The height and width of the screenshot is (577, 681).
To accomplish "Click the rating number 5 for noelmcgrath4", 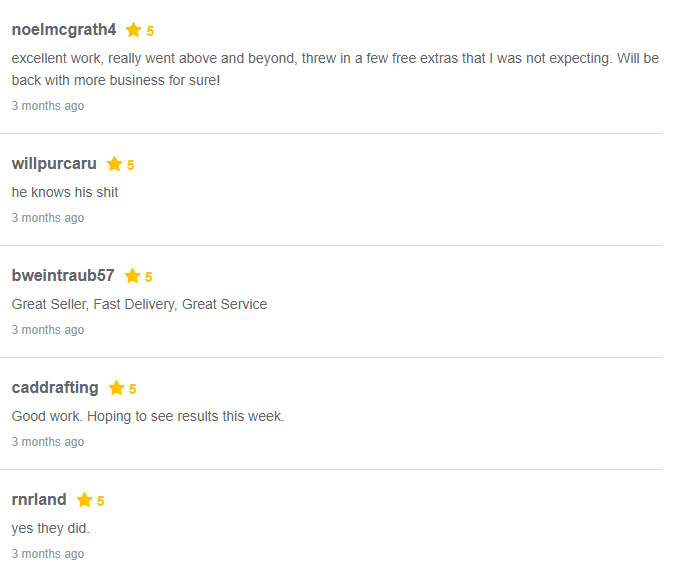I will point(150,31).
